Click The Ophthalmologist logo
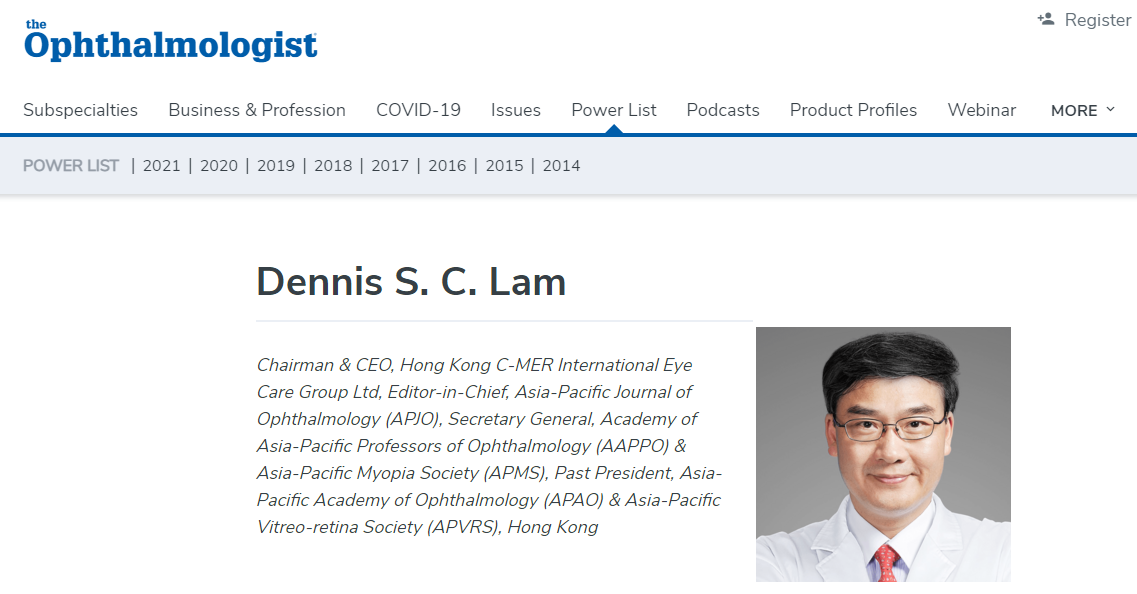 [170, 41]
